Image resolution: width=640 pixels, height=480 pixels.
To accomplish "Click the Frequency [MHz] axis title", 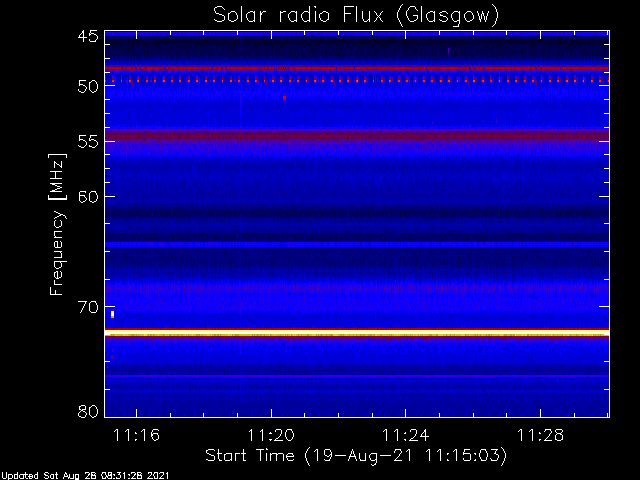I will pyautogui.click(x=57, y=224).
